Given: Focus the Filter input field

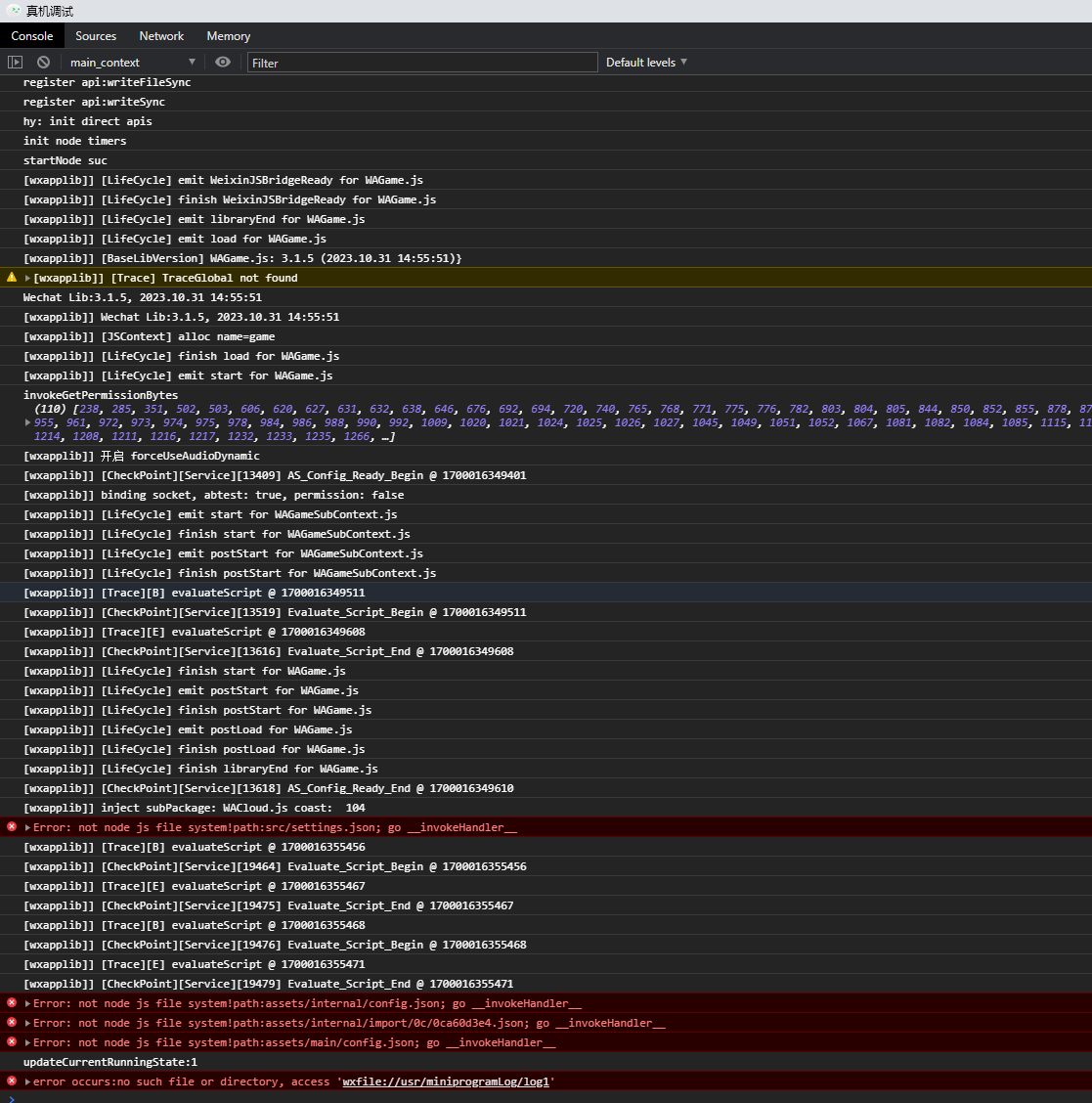Looking at the screenshot, I should click(x=422, y=63).
